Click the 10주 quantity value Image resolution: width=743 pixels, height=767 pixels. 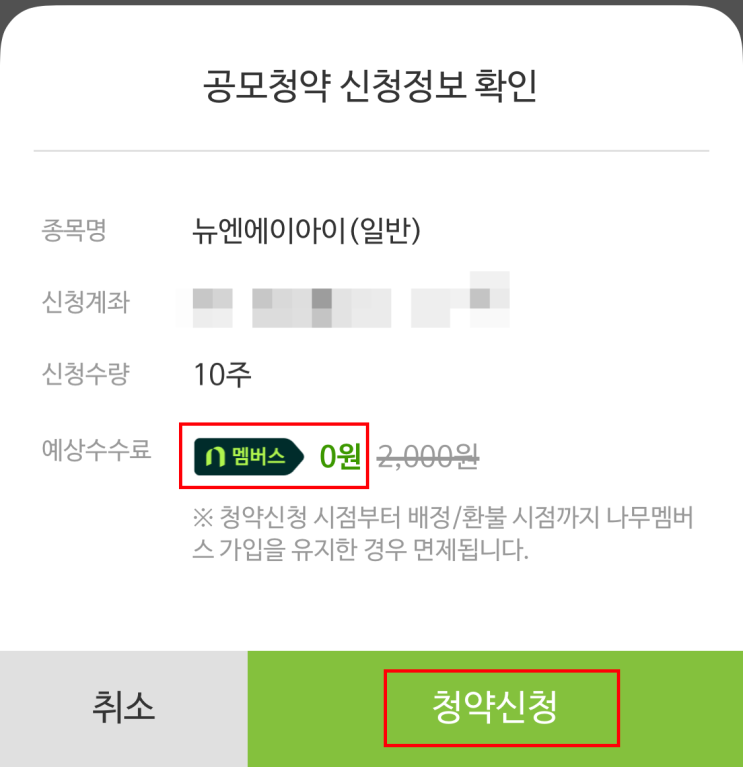click(x=223, y=375)
